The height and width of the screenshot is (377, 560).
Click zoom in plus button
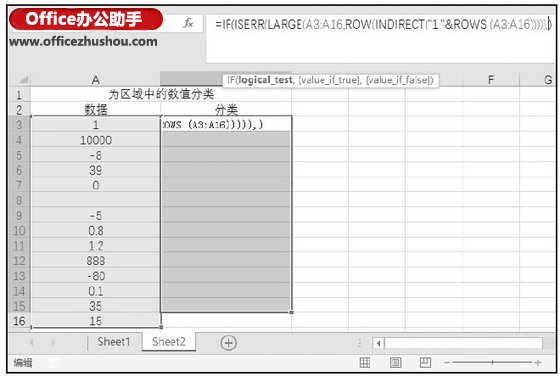click(x=538, y=363)
